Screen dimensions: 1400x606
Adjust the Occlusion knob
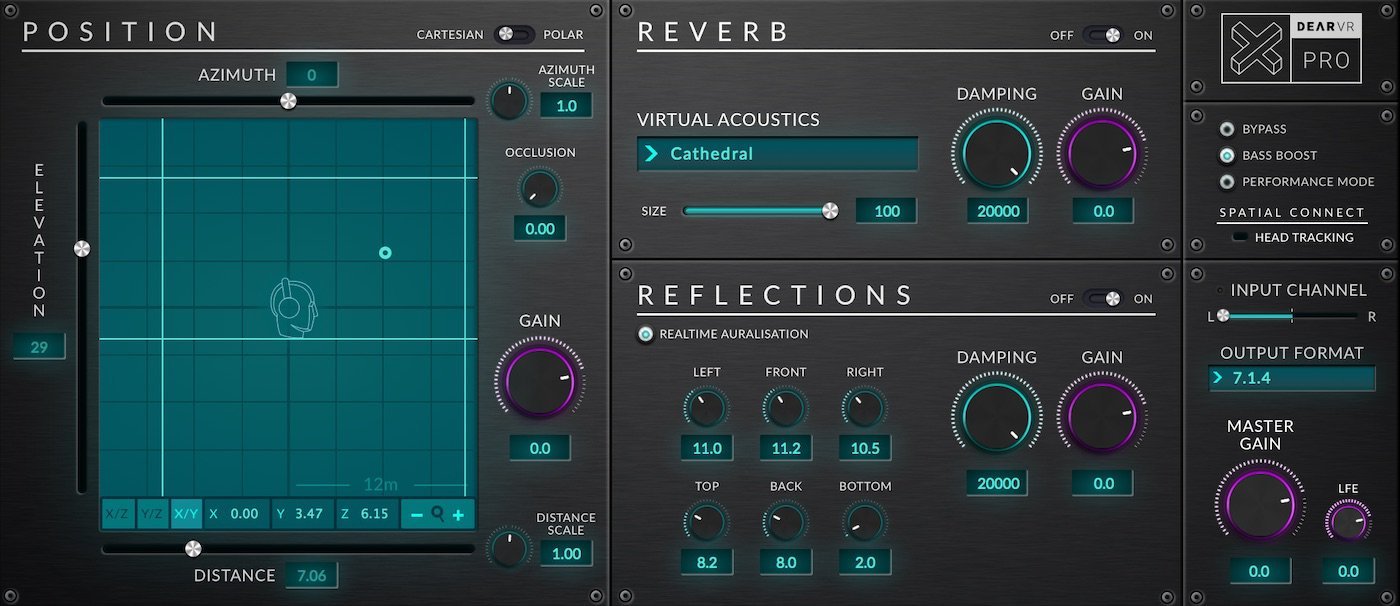point(539,187)
